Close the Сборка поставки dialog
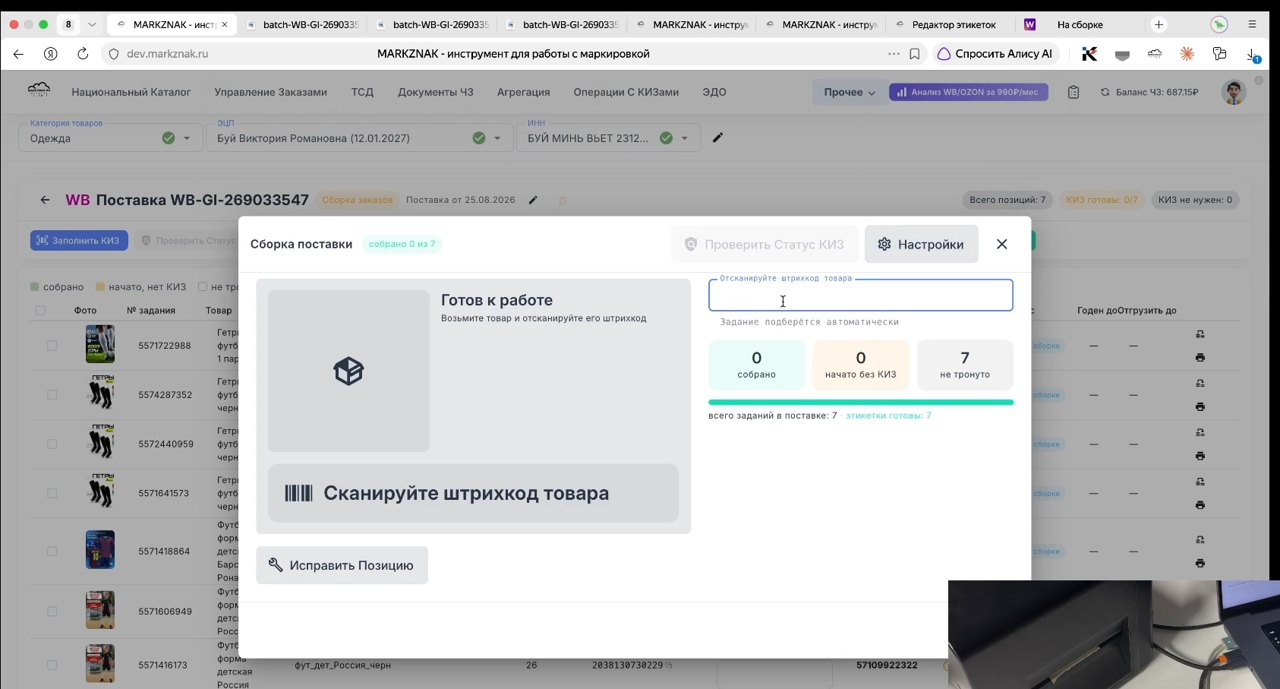The height and width of the screenshot is (689, 1280). point(1001,244)
